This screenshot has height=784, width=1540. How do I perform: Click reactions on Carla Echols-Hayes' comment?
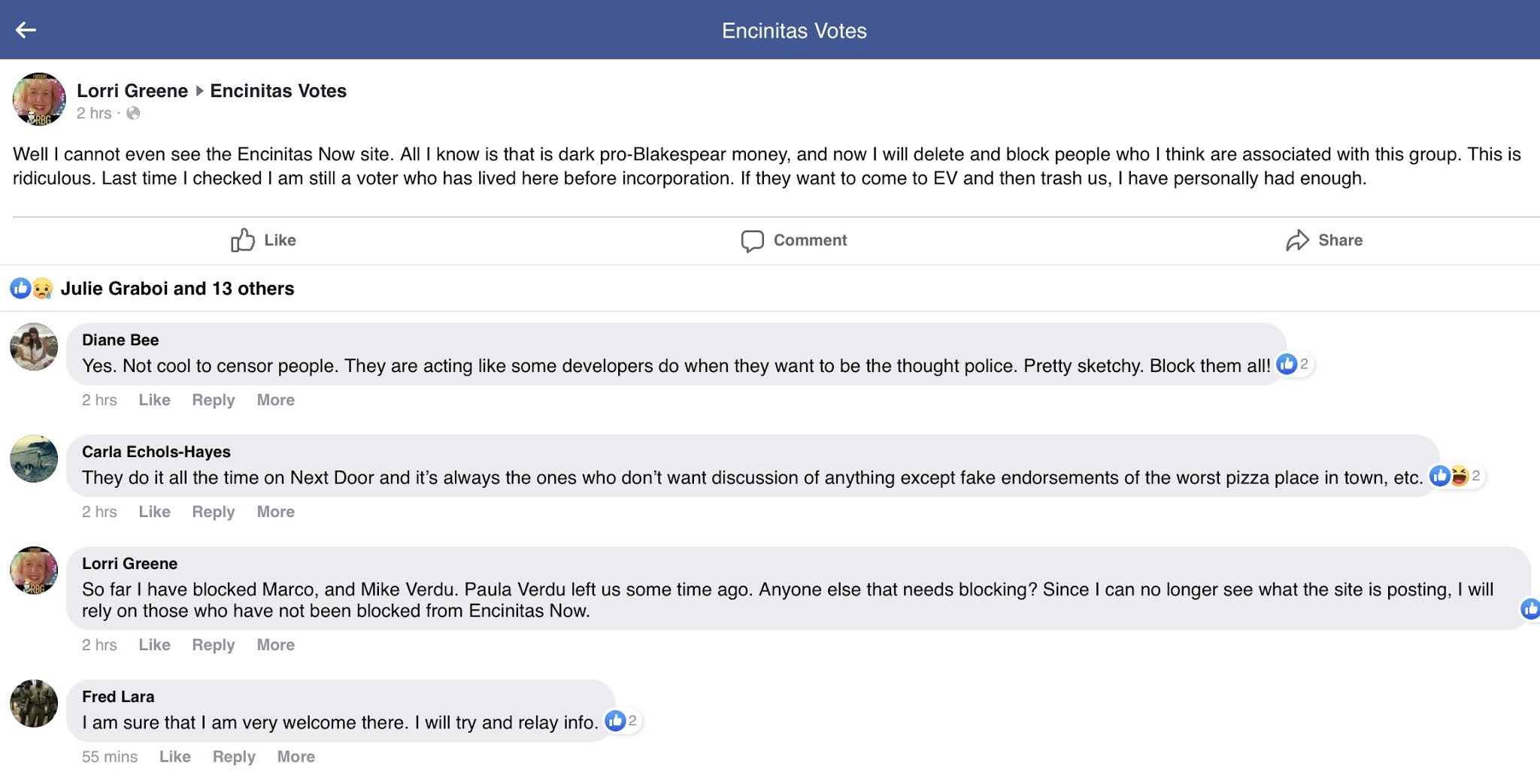click(1455, 476)
